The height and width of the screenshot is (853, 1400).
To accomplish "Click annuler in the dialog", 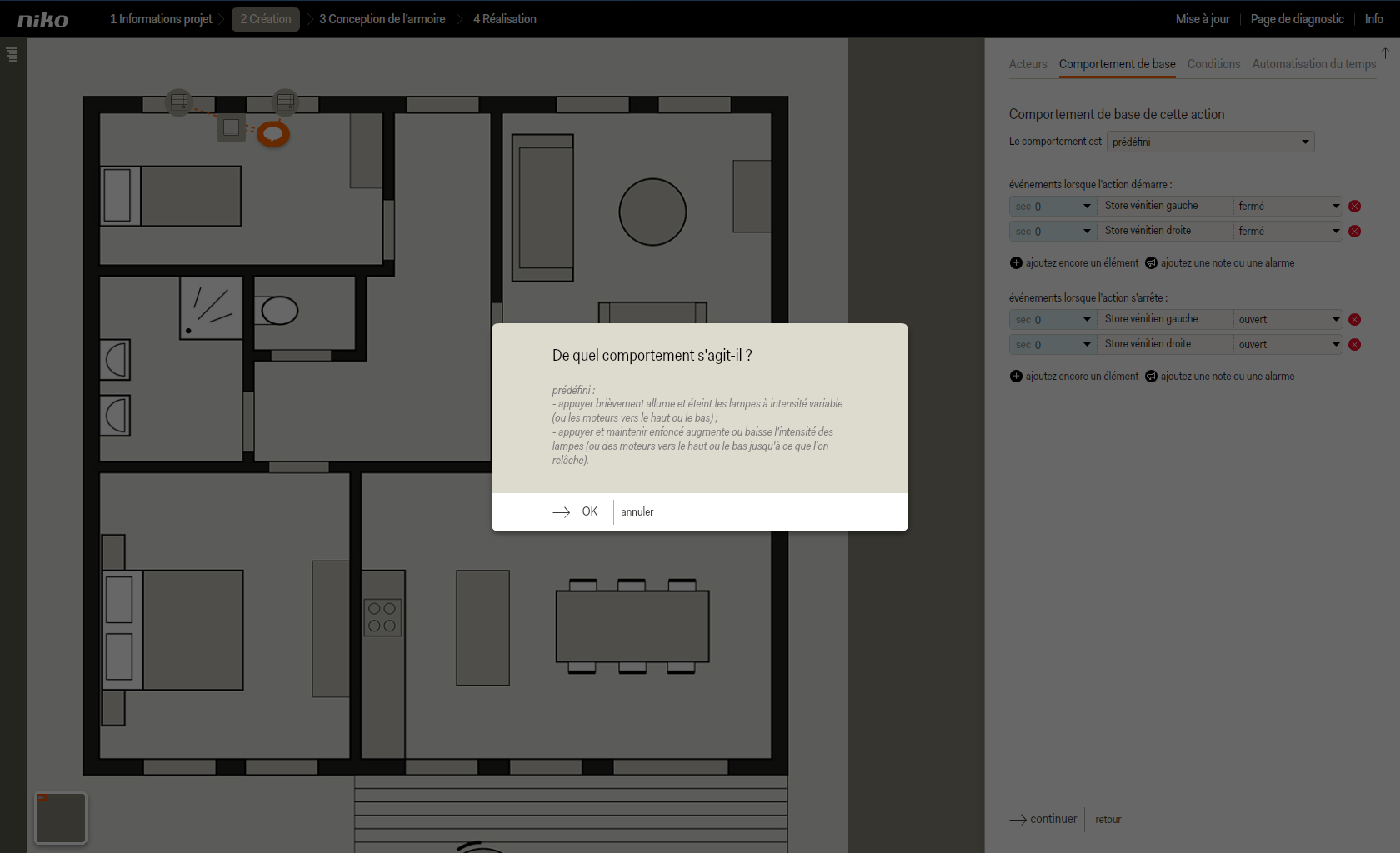I will (x=637, y=512).
